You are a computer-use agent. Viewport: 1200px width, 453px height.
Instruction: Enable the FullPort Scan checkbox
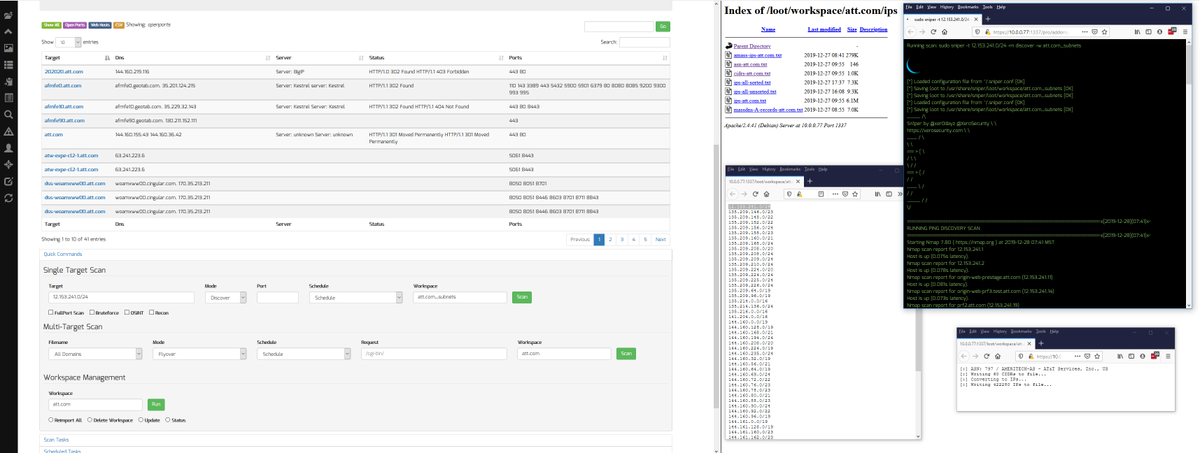coord(50,312)
